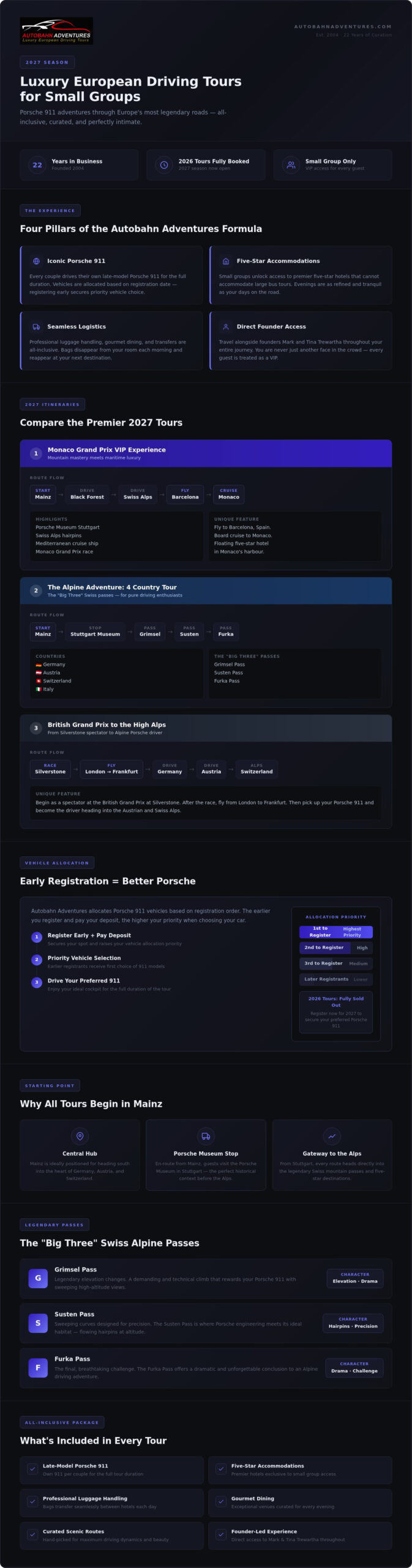Open the British Grand Prix to High Alps header
This screenshot has height=1568, width=412.
(x=206, y=728)
